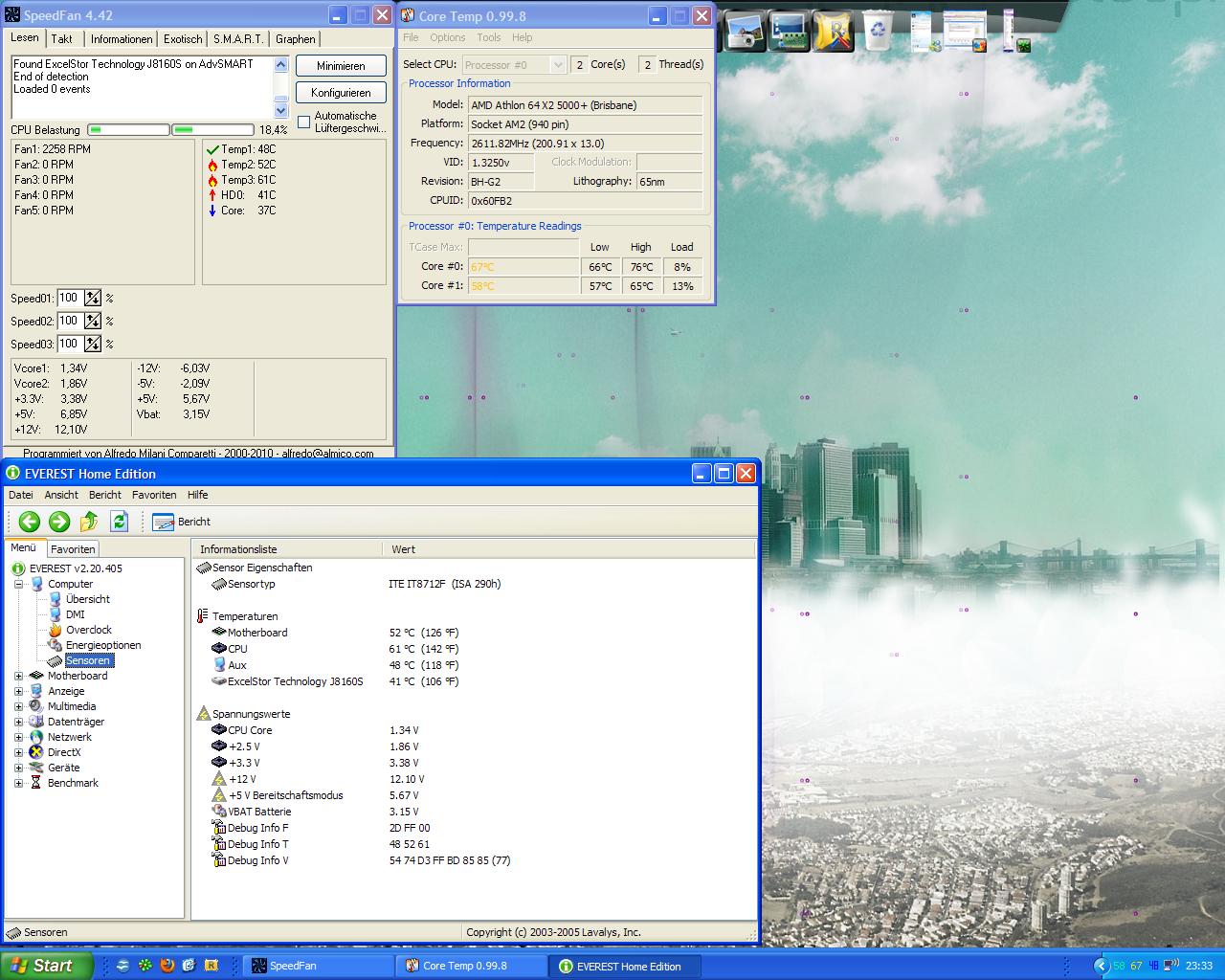Select Energieoptionen in the EVEREST tree
1225x980 pixels.
(103, 645)
